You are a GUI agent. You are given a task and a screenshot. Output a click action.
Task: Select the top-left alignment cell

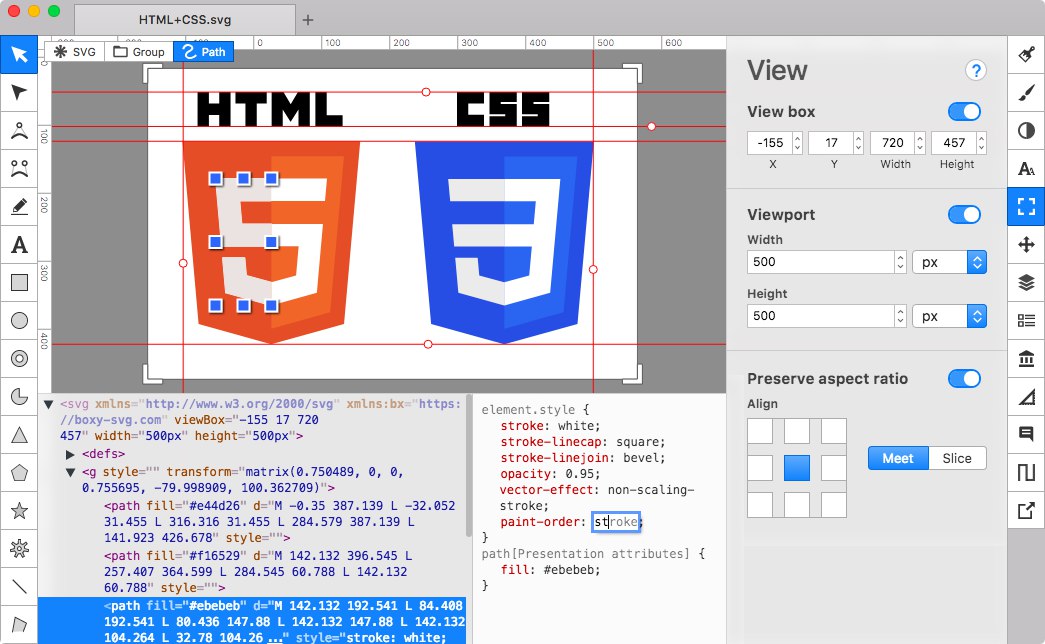point(760,431)
